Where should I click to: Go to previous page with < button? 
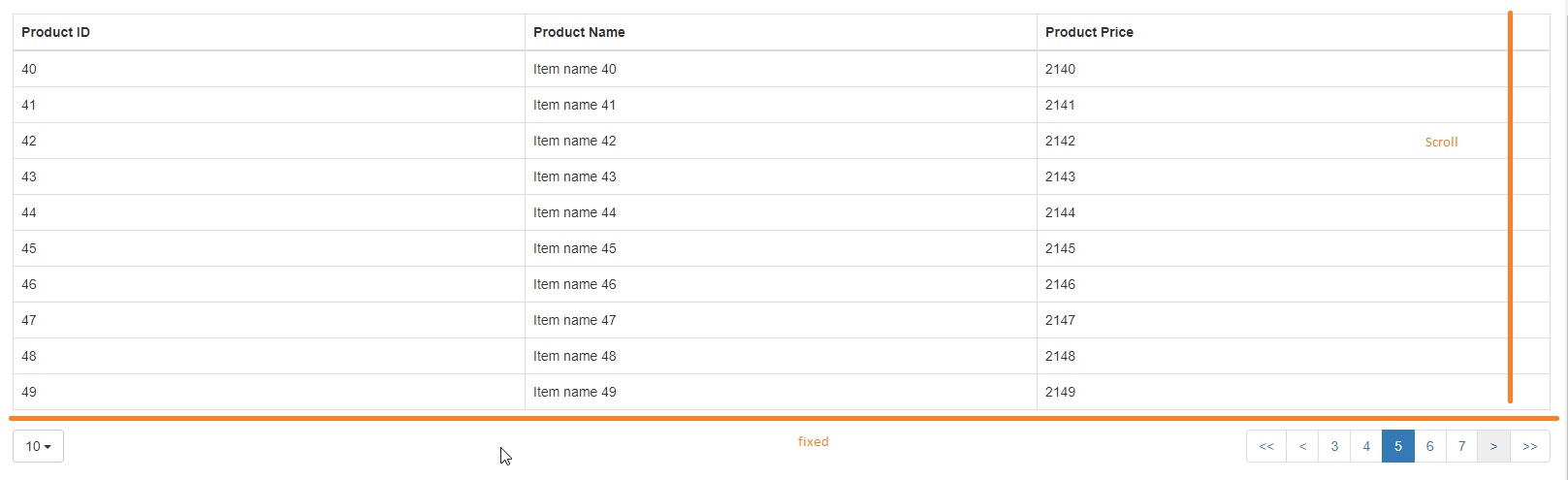point(1302,446)
